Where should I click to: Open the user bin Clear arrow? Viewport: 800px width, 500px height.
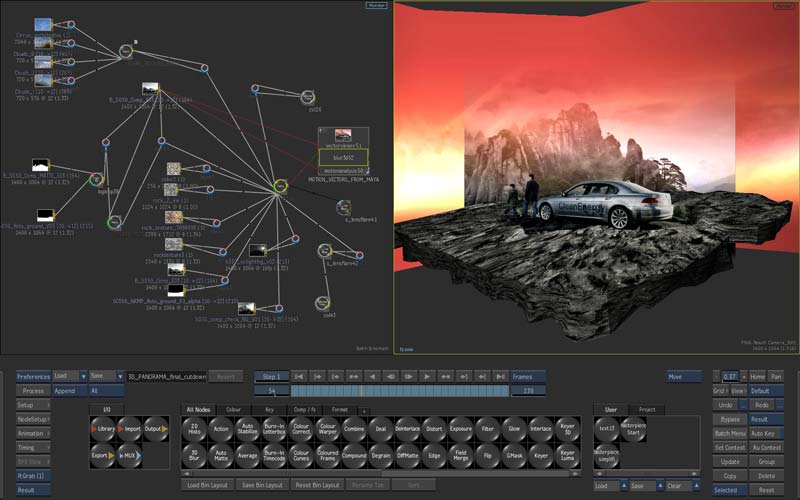coord(696,486)
